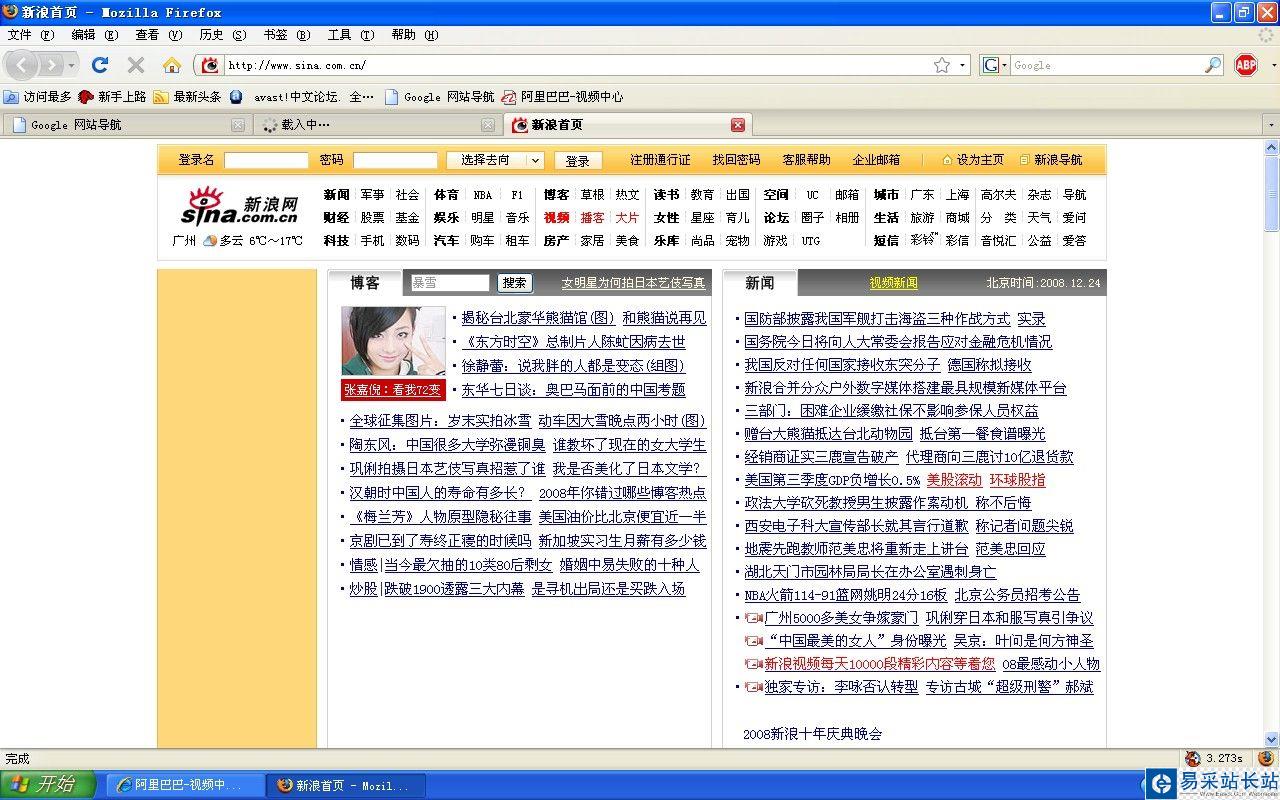Click the blog search box containing 暴雪
The image size is (1280, 800).
[x=450, y=283]
